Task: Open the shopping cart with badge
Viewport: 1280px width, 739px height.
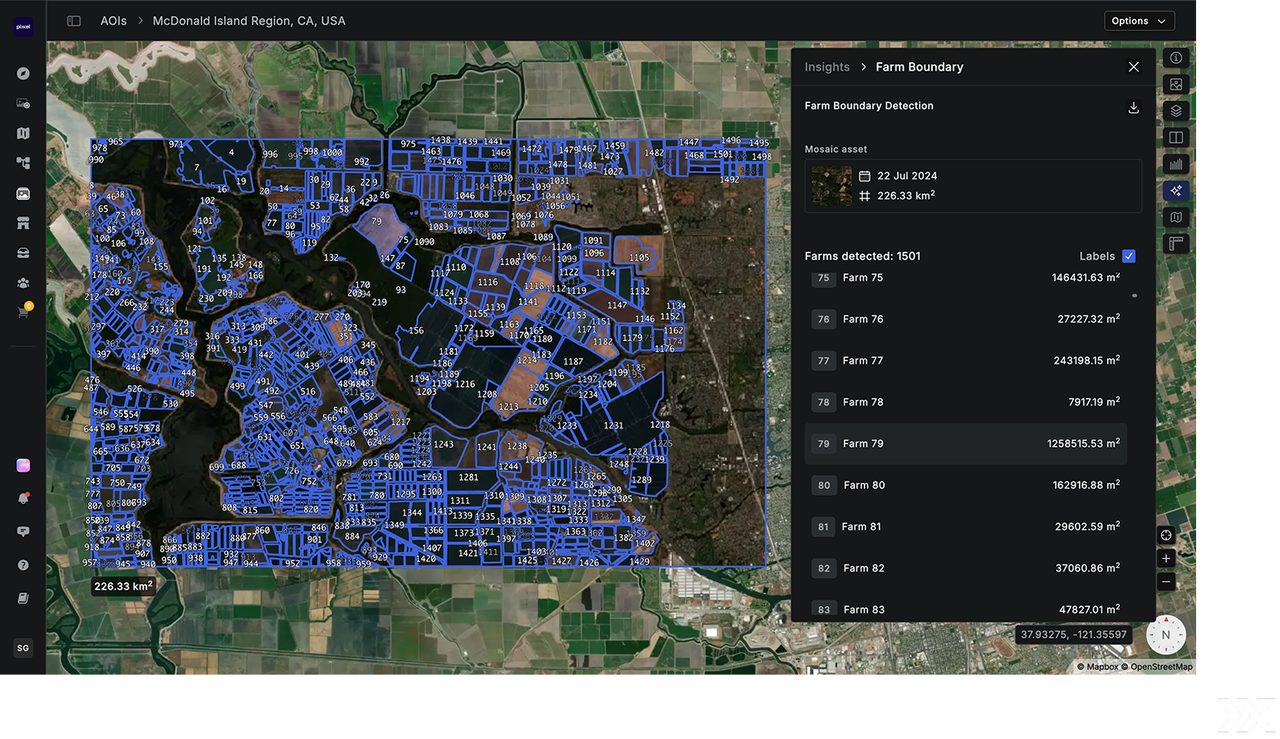Action: (x=23, y=312)
